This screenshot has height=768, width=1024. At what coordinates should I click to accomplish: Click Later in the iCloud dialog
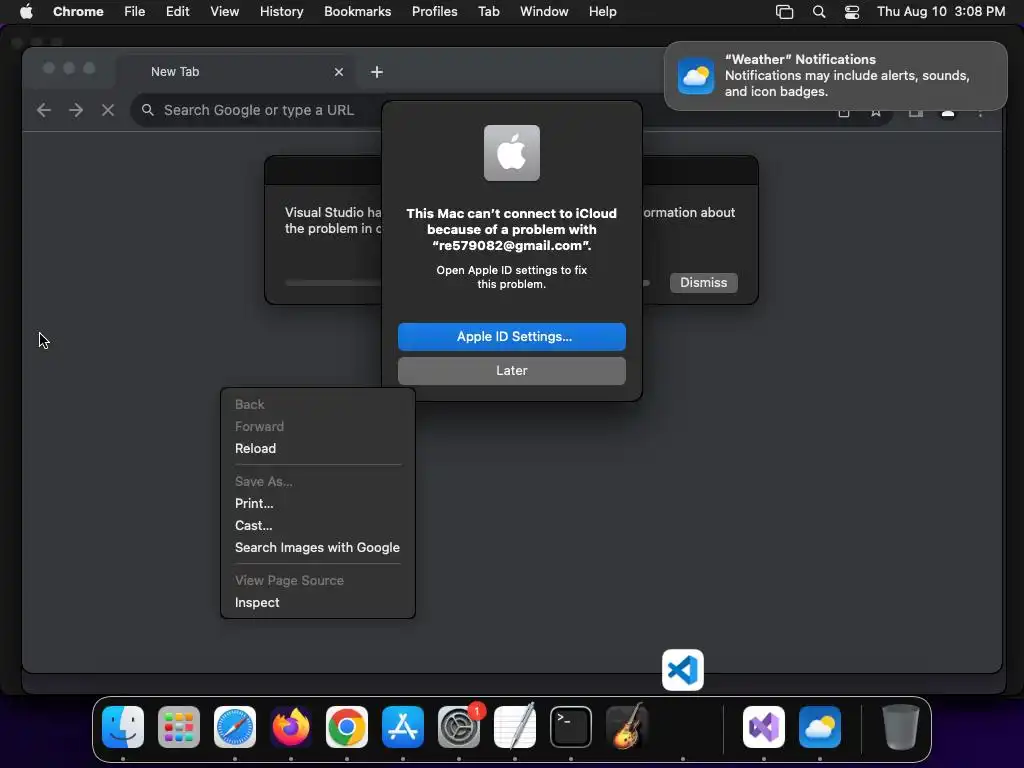[x=511, y=370]
